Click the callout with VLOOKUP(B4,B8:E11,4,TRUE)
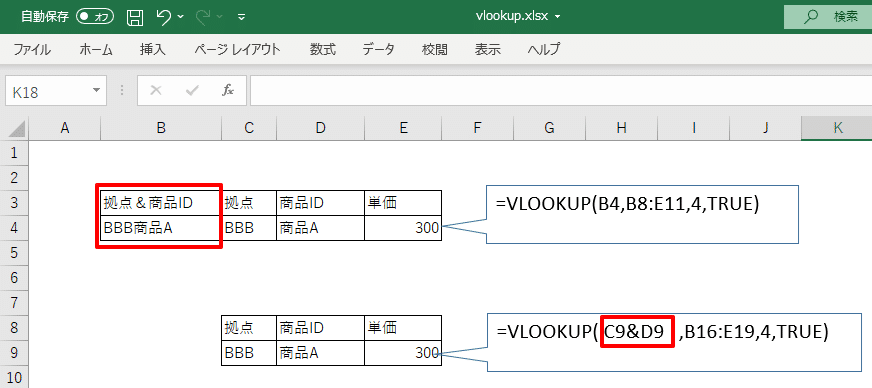 [x=642, y=215]
